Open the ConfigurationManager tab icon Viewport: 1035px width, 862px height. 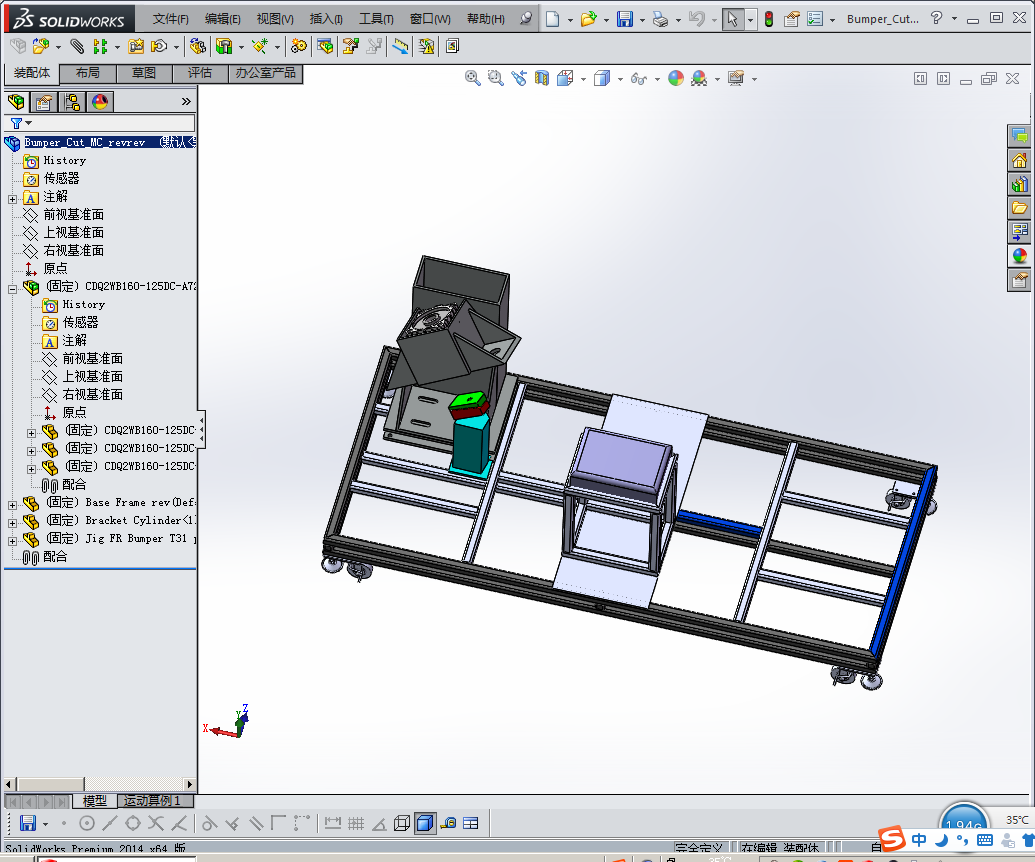click(72, 102)
